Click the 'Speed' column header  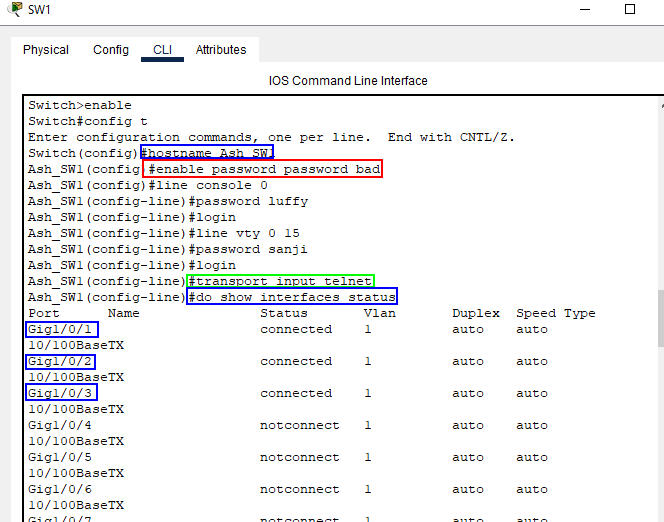tap(536, 313)
